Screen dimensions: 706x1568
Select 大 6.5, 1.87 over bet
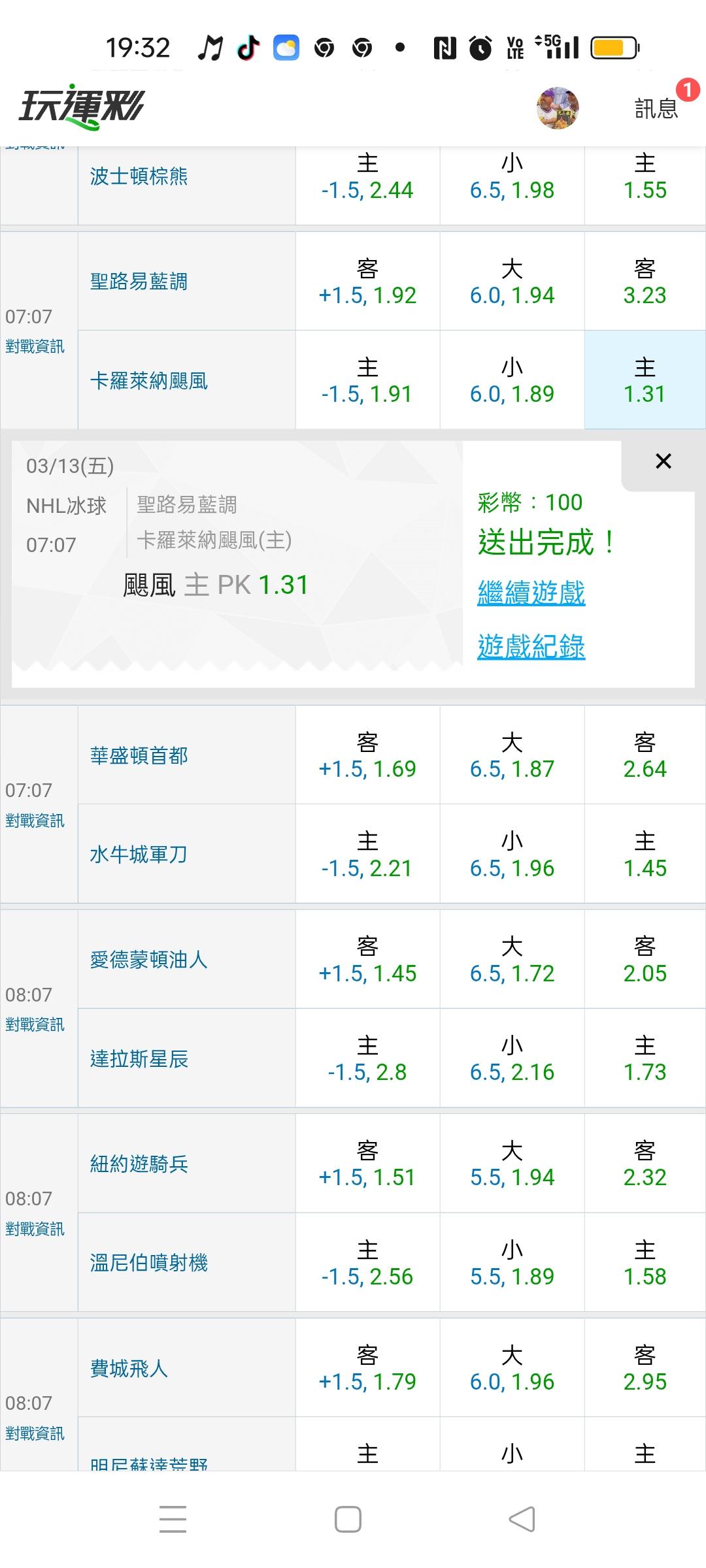coord(512,755)
